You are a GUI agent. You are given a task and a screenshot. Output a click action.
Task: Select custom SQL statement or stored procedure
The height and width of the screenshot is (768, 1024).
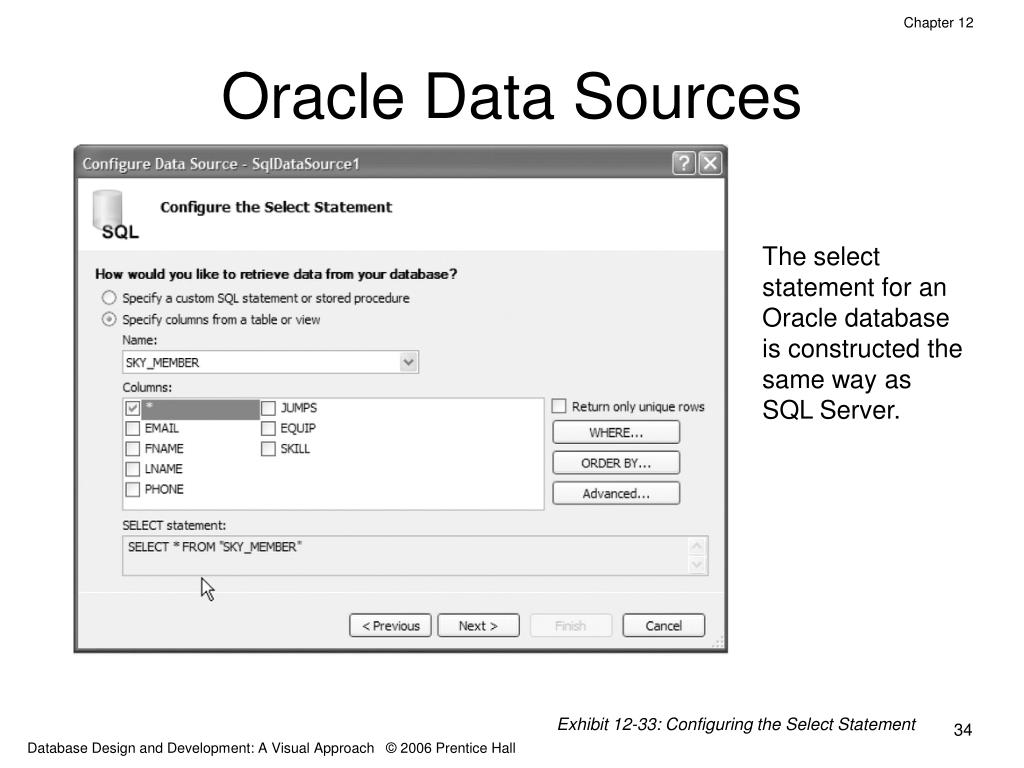coord(109,298)
